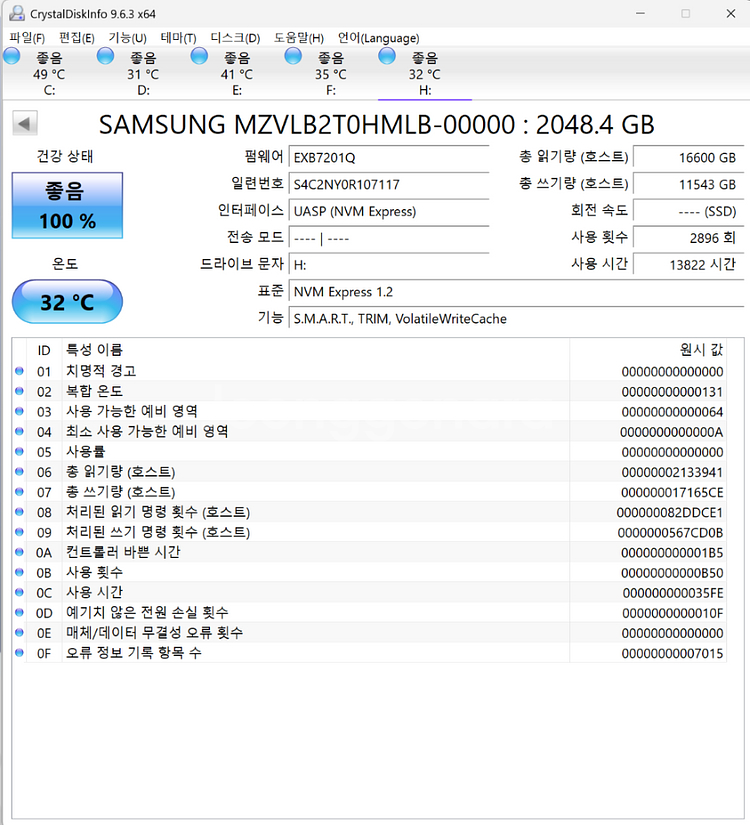750x825 pixels.
Task: Click power on hours value 13822 시간
Action: [x=688, y=265]
